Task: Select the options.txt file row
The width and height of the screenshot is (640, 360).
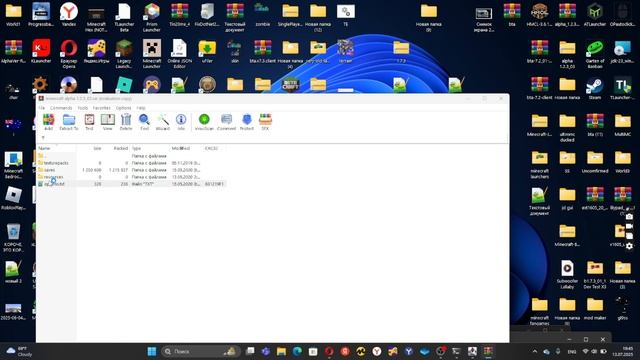Action: (x=131, y=184)
